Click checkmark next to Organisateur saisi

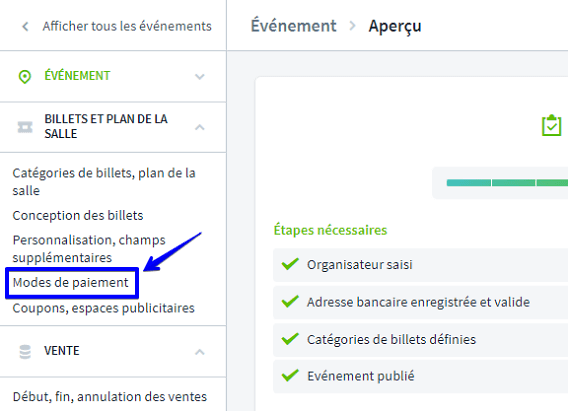[x=290, y=264]
